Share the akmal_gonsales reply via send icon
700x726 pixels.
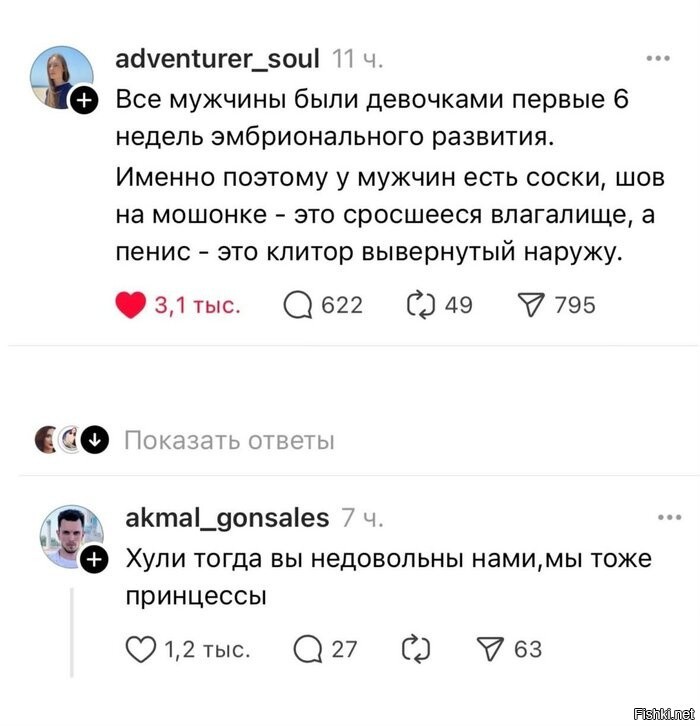click(490, 649)
